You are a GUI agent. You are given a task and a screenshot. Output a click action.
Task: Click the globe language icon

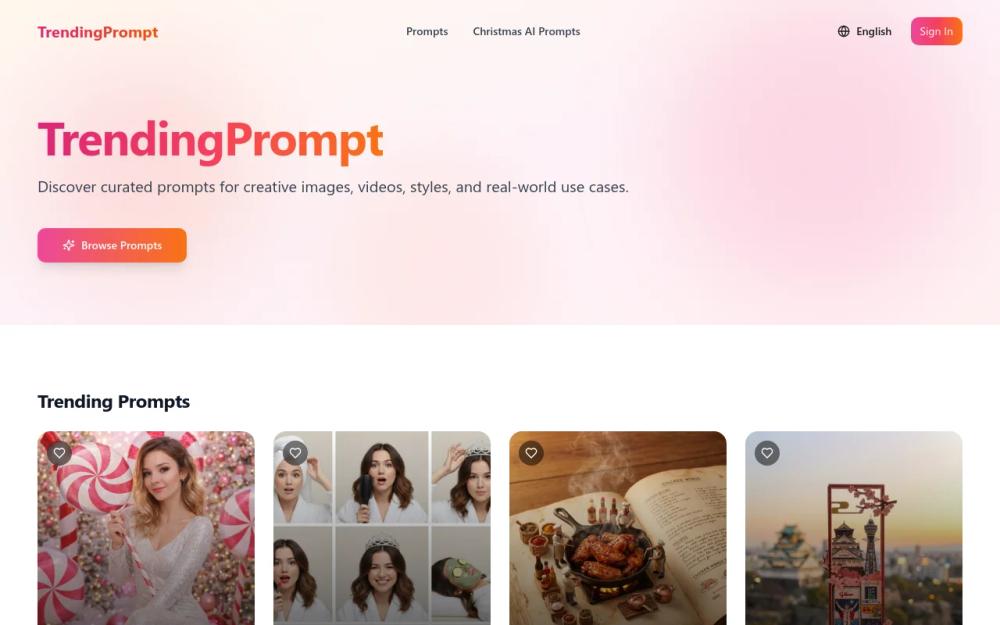(843, 31)
